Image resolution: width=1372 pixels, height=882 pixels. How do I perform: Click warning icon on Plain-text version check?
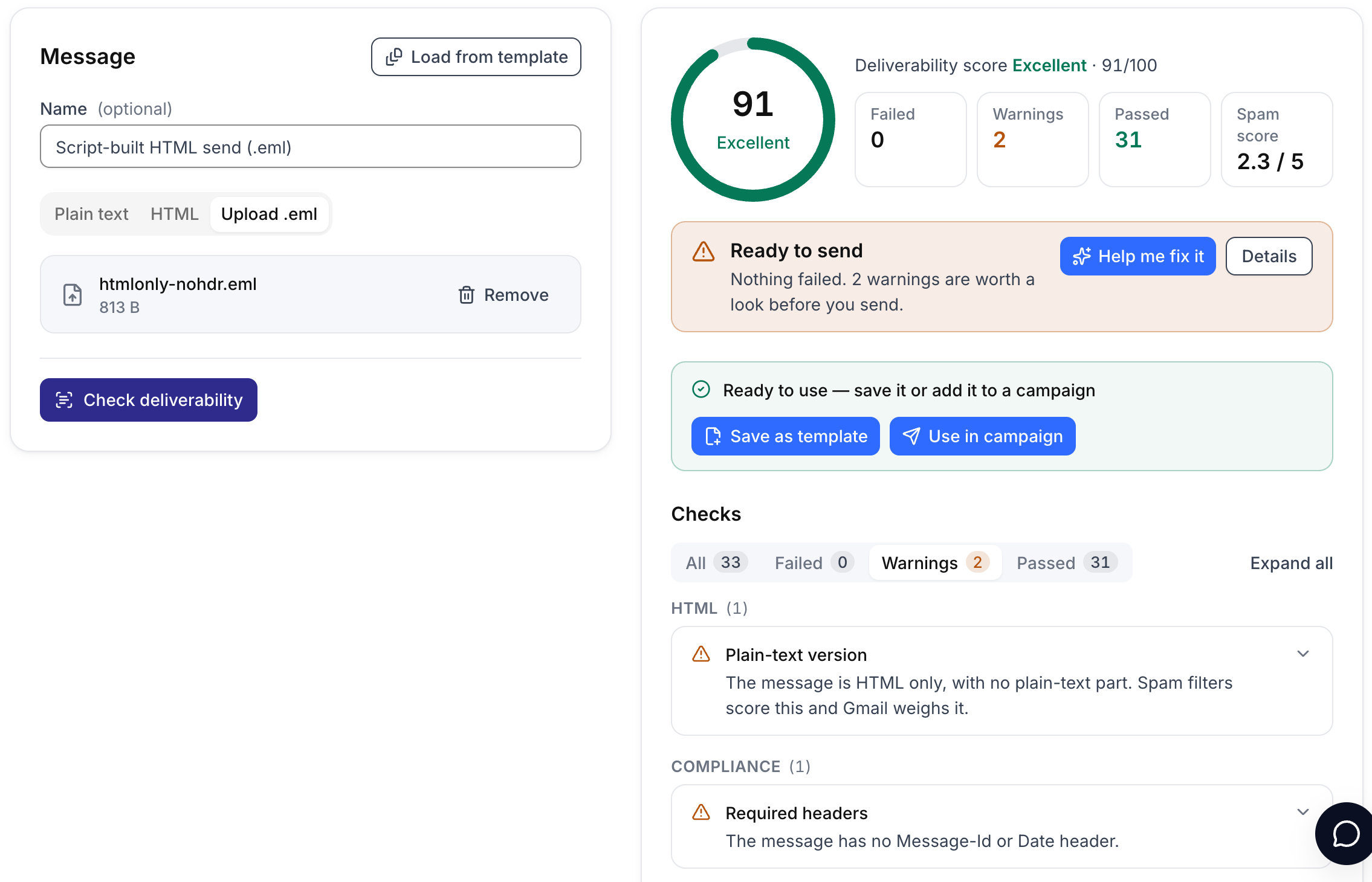pyautogui.click(x=701, y=654)
